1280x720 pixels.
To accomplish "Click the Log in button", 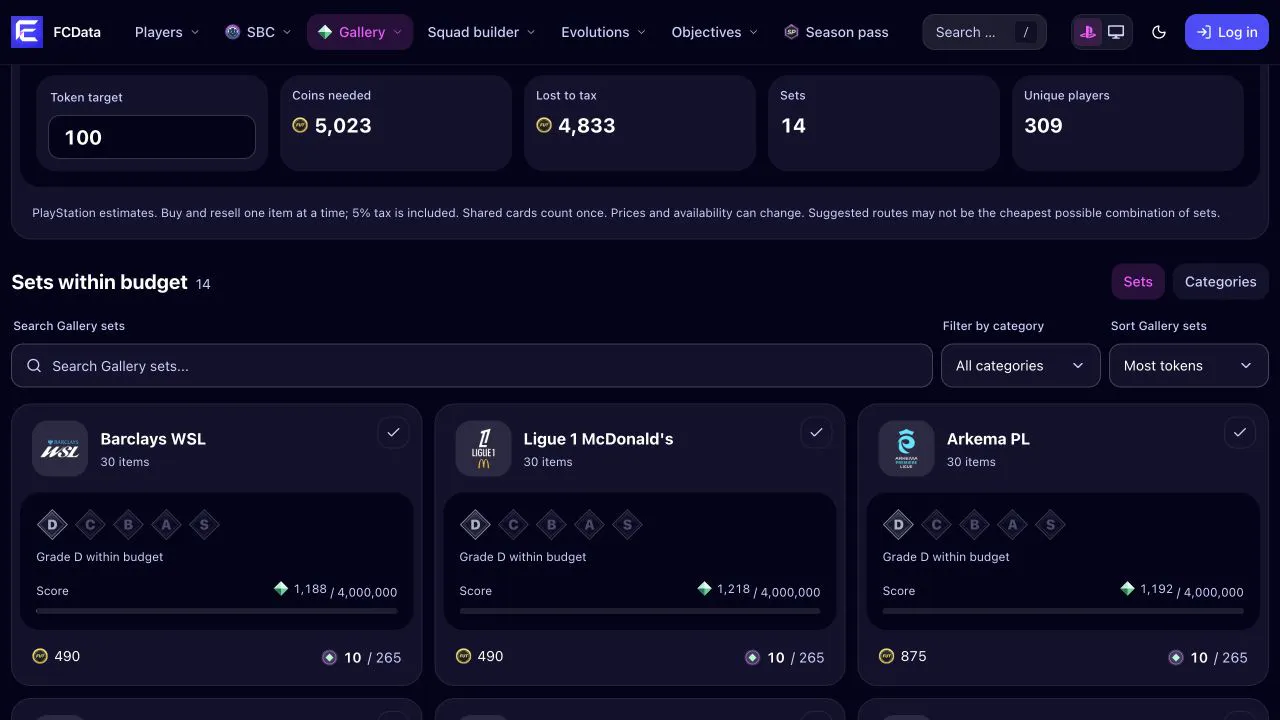I will point(1227,32).
